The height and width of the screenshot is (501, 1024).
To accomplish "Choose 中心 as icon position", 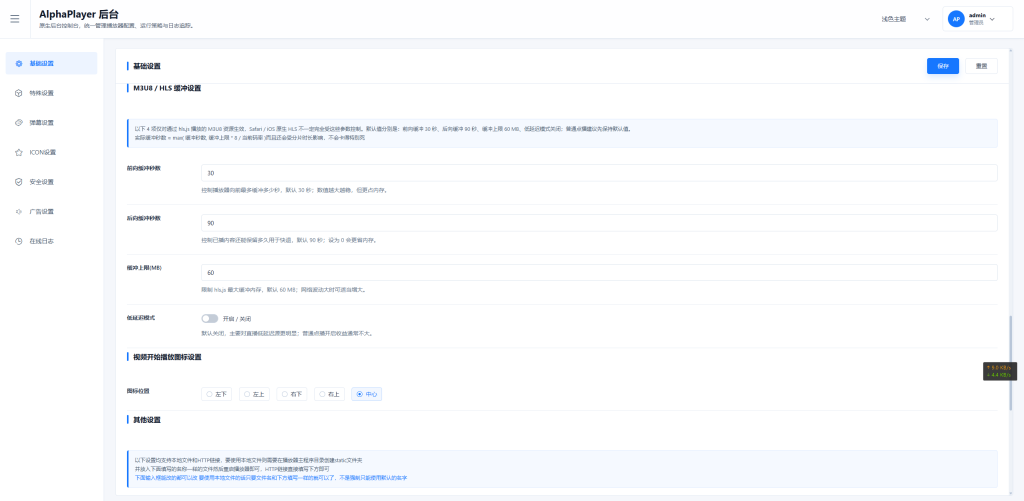I will click(366, 394).
